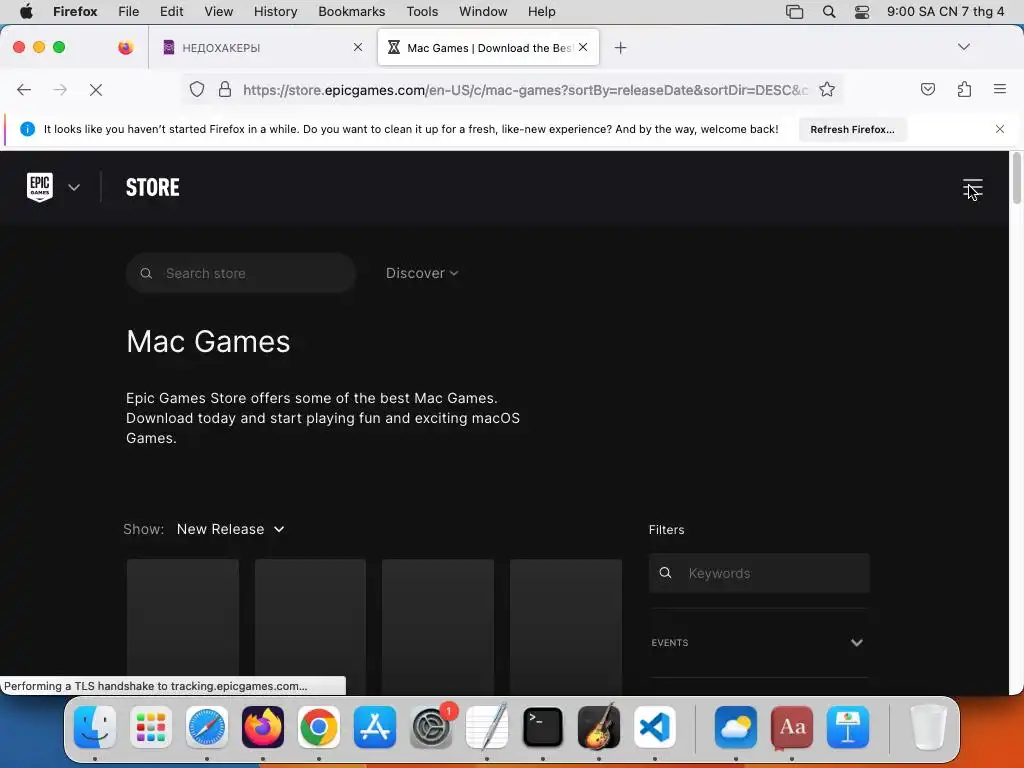Click the Firefox icon in the dock

coord(263,727)
